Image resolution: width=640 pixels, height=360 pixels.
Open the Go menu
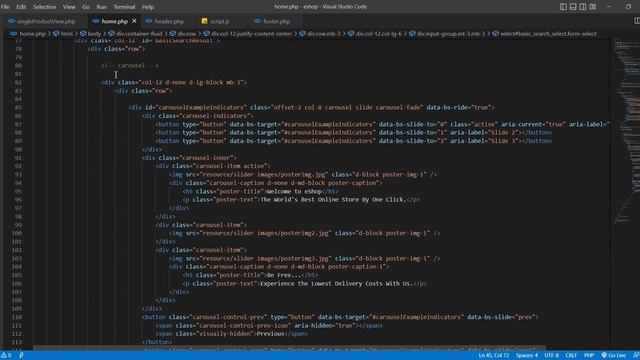pyautogui.click(x=86, y=7)
